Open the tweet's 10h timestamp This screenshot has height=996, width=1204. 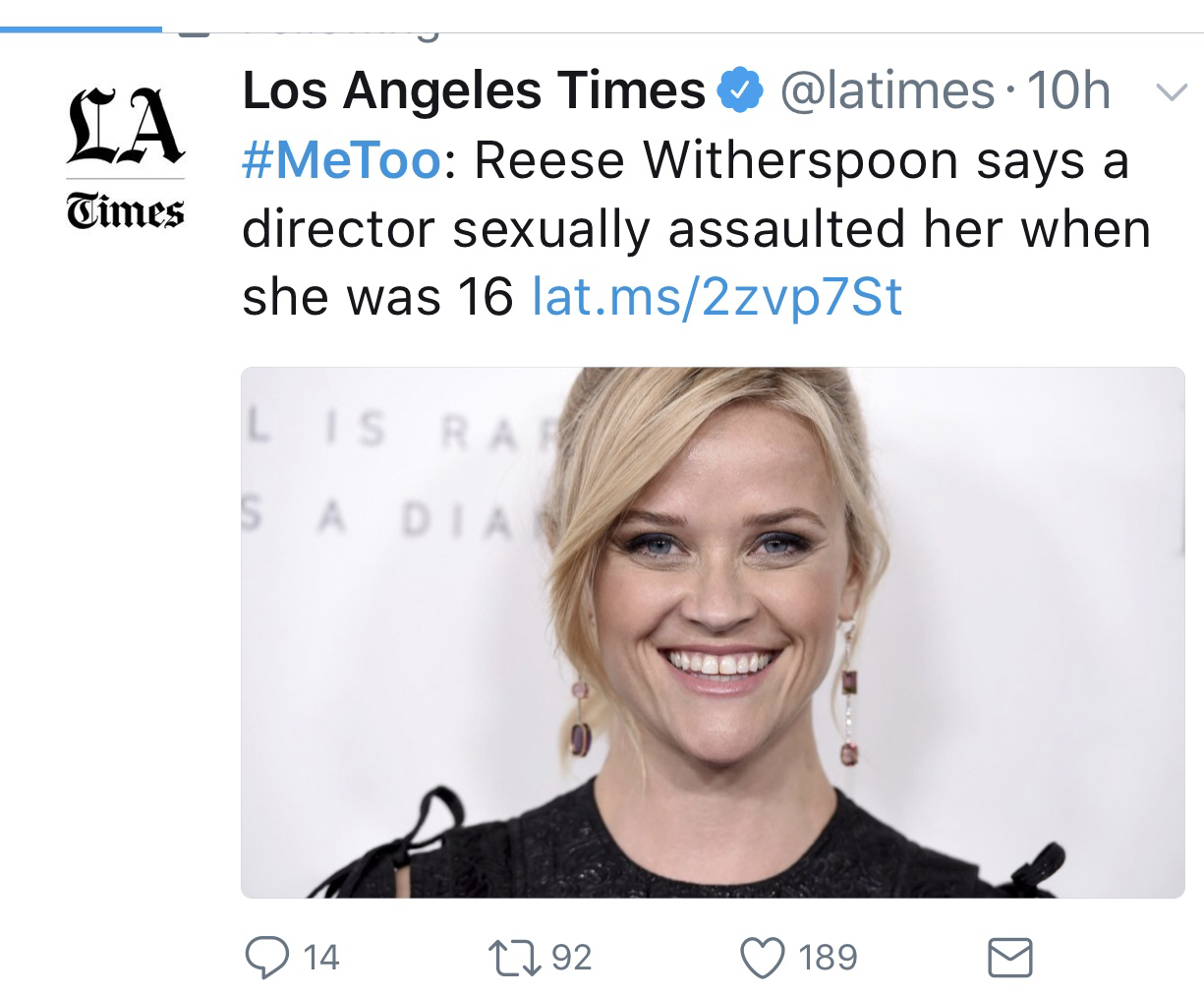coord(1067,91)
